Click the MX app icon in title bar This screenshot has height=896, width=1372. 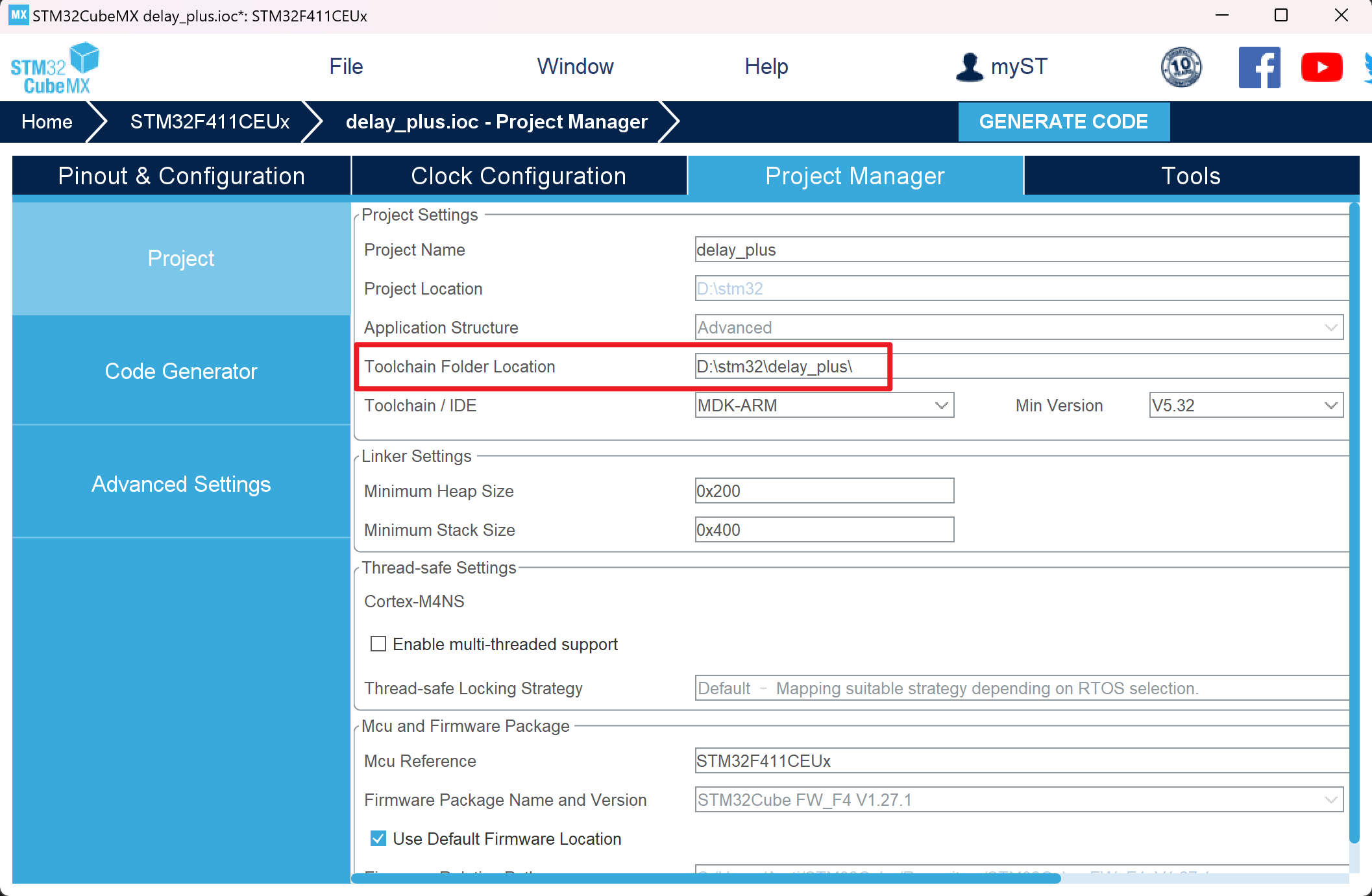[18, 15]
